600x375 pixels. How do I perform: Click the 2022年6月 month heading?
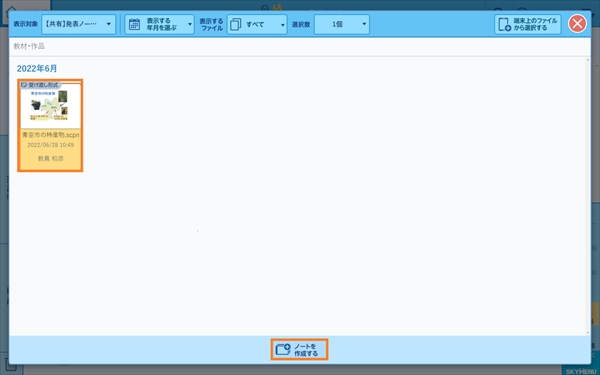pos(37,68)
